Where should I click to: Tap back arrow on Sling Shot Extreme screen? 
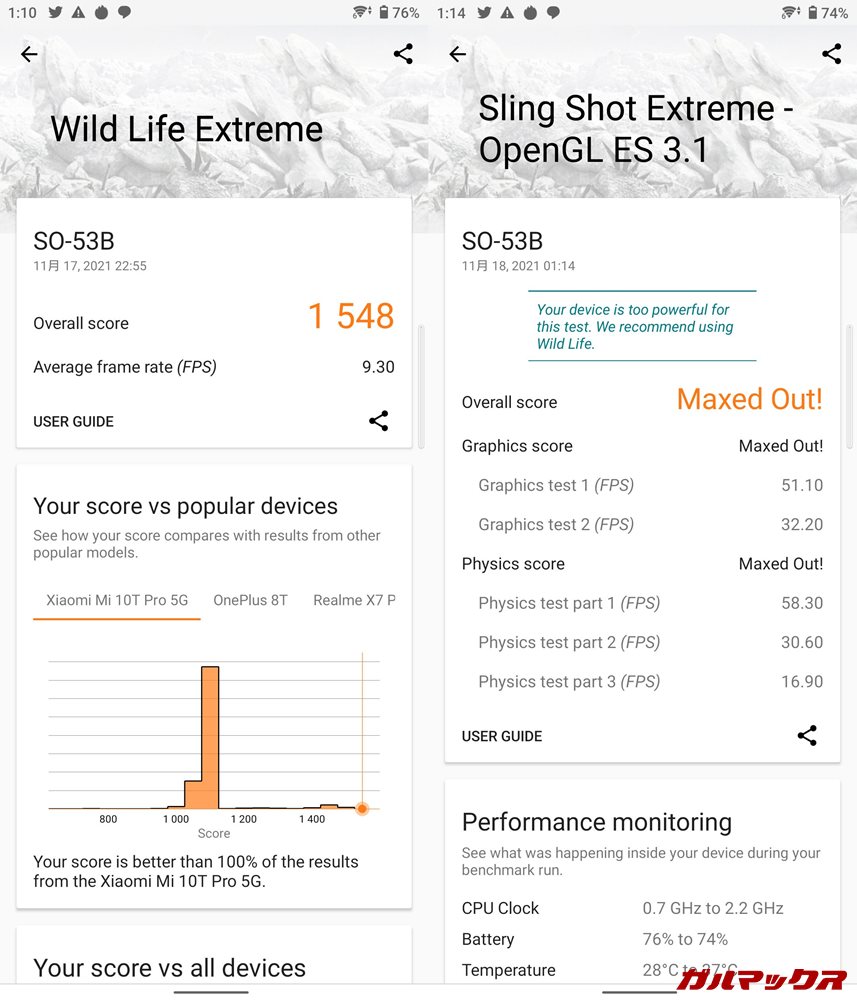tap(458, 54)
